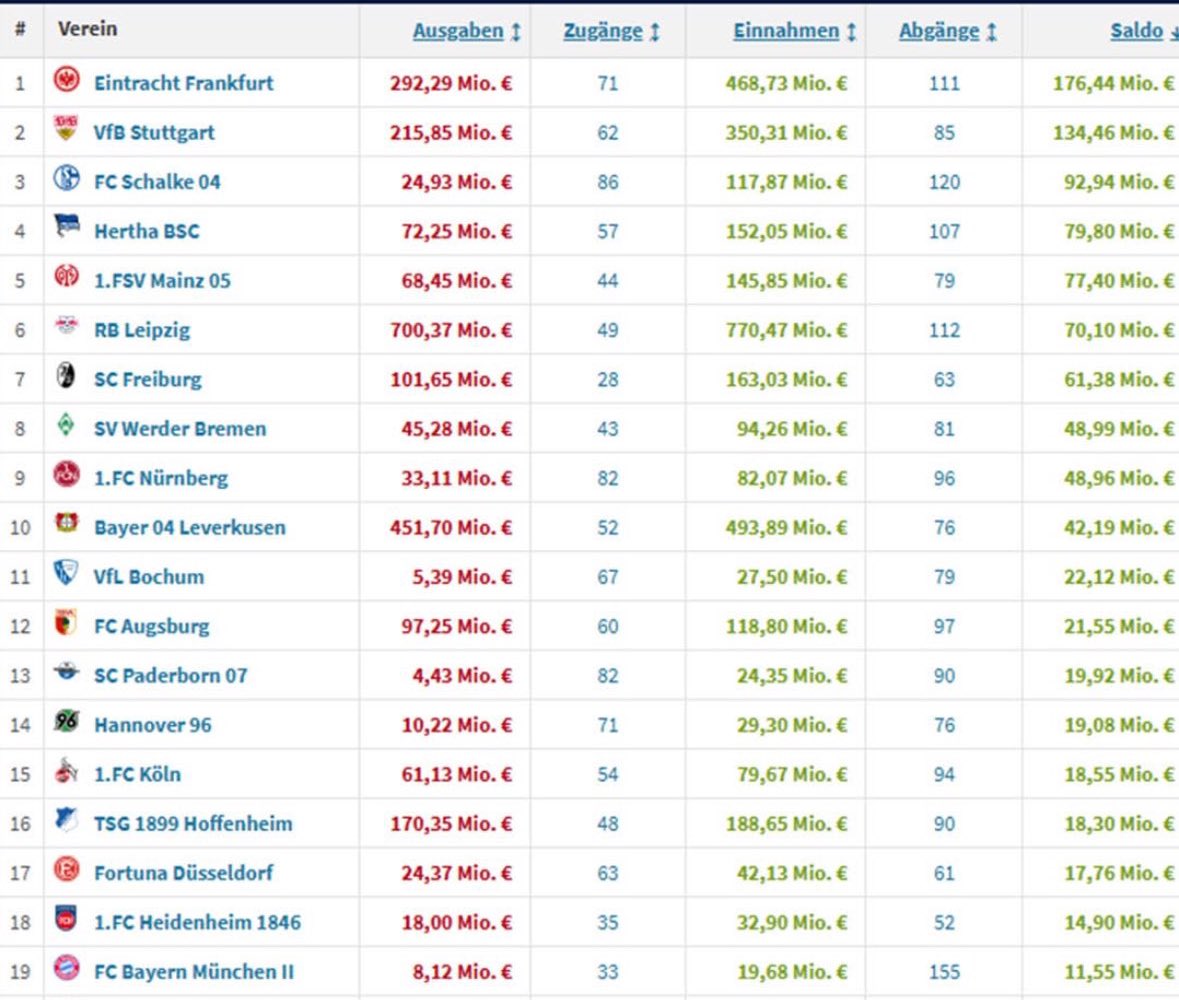Click the SC Freiburg crest icon

point(66,374)
